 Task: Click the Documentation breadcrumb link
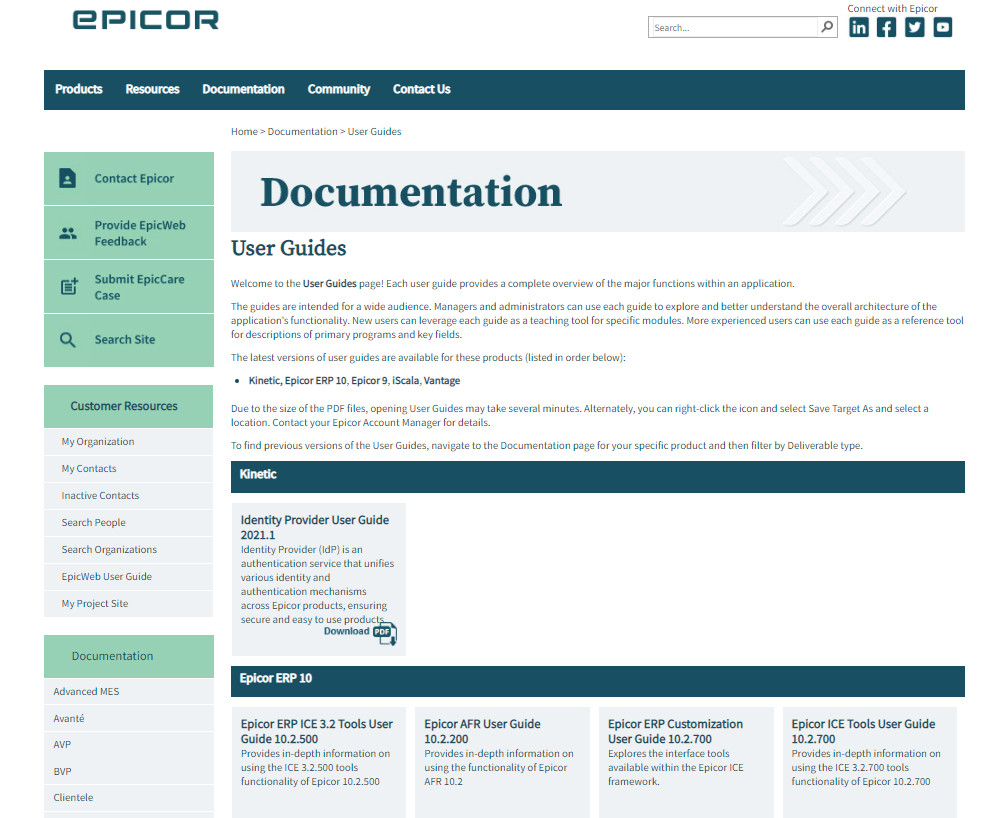pyautogui.click(x=302, y=131)
